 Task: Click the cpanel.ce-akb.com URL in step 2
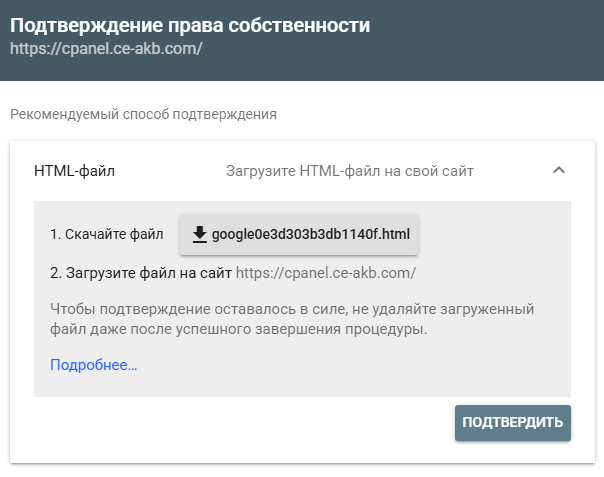(326, 273)
